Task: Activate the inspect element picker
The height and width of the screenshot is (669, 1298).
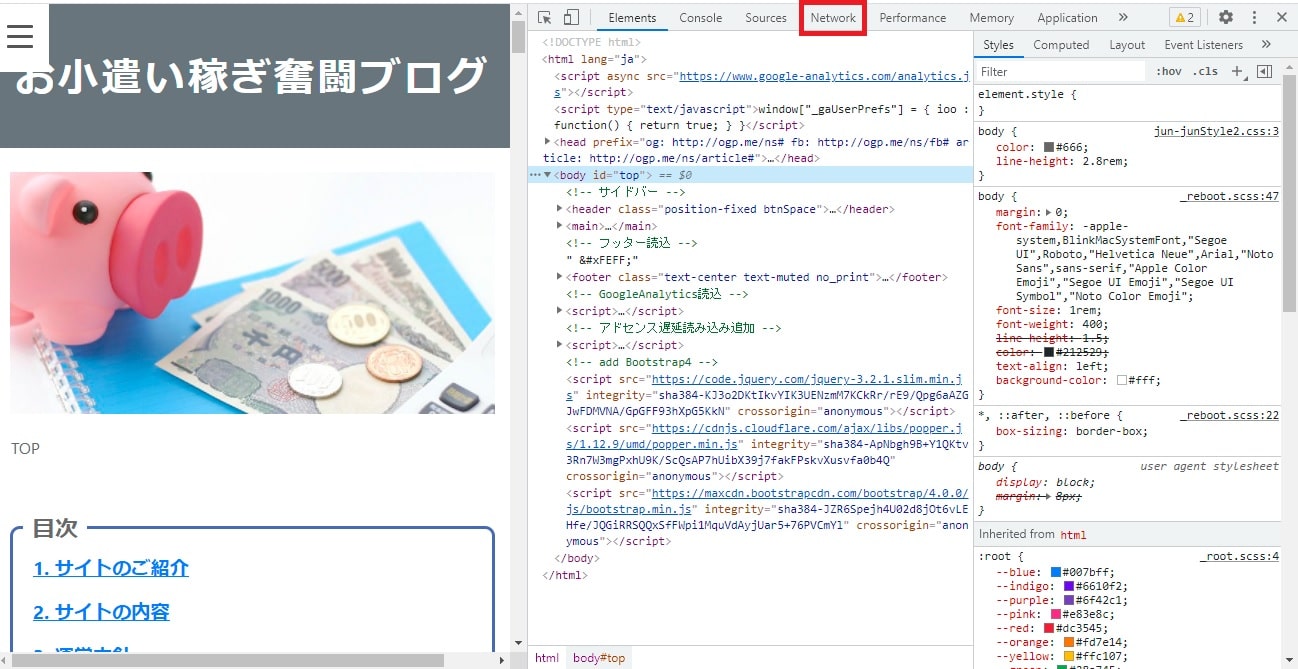Action: (x=544, y=17)
